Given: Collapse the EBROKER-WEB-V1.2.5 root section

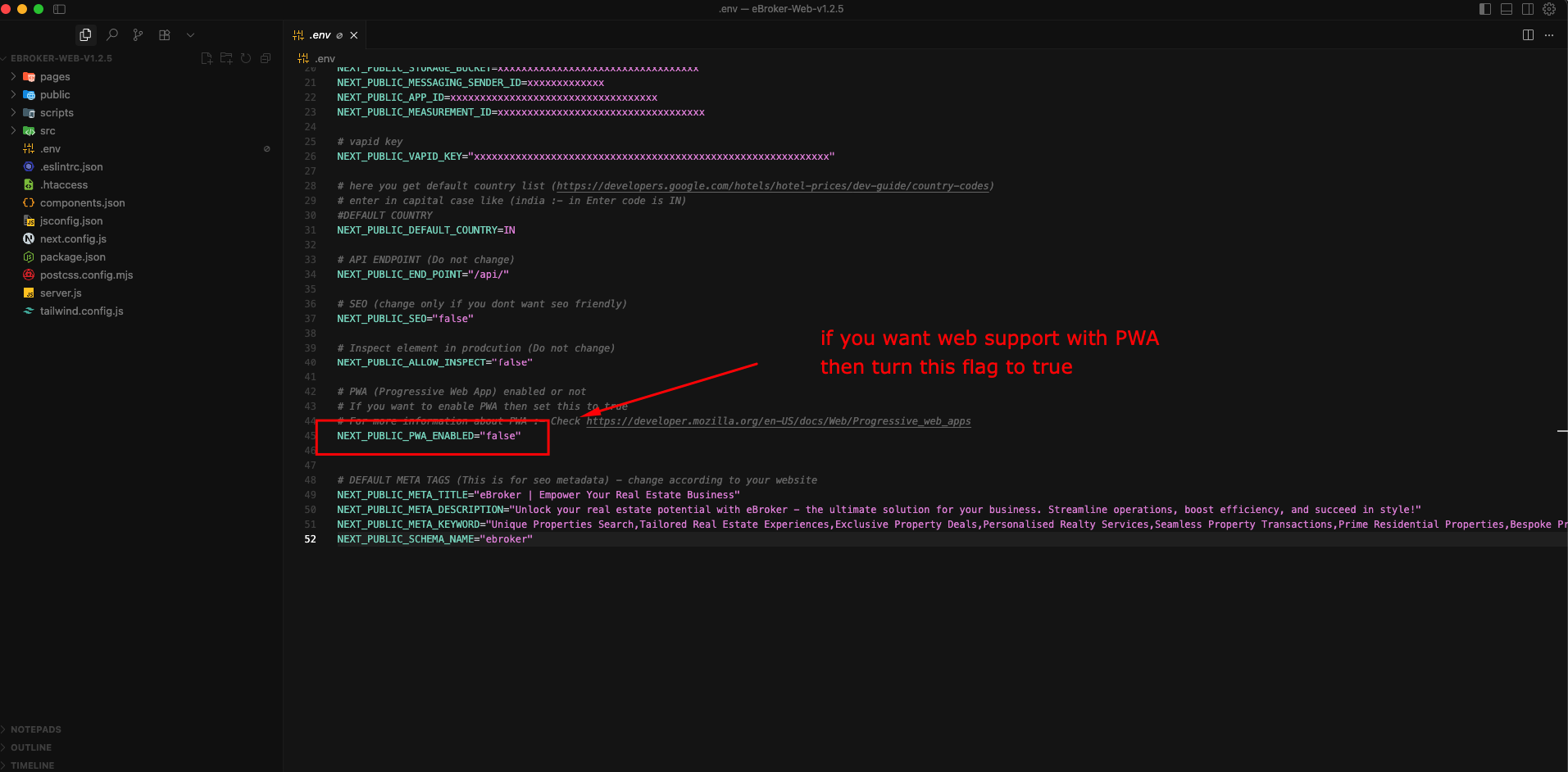Looking at the screenshot, I should [x=61, y=58].
